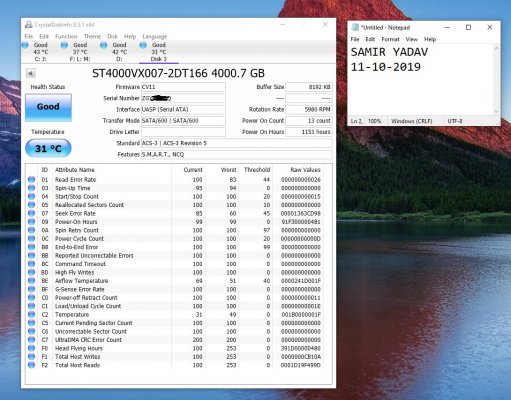Open the Function menu

coord(66,36)
